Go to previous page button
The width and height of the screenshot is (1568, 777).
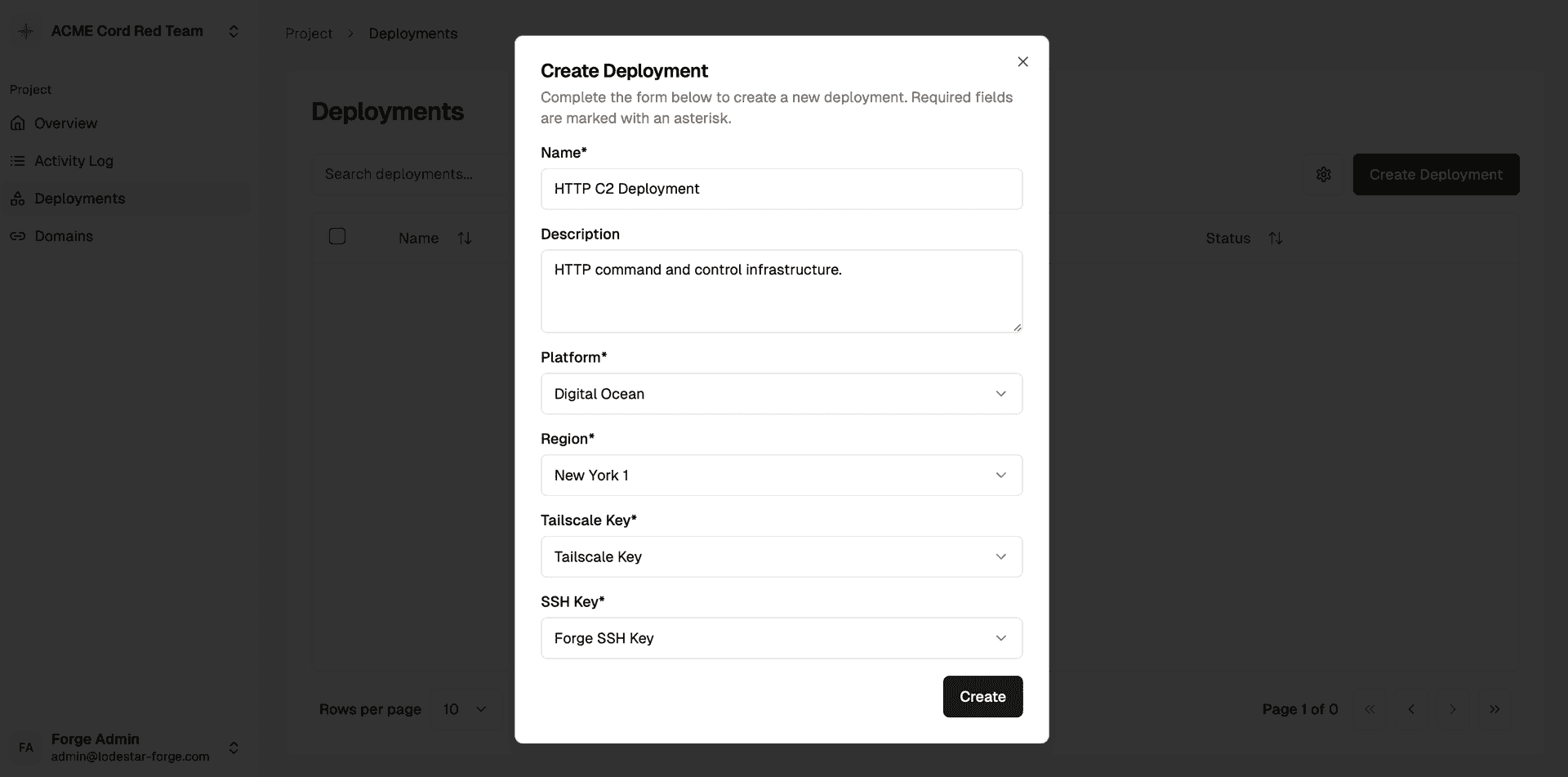click(1411, 709)
